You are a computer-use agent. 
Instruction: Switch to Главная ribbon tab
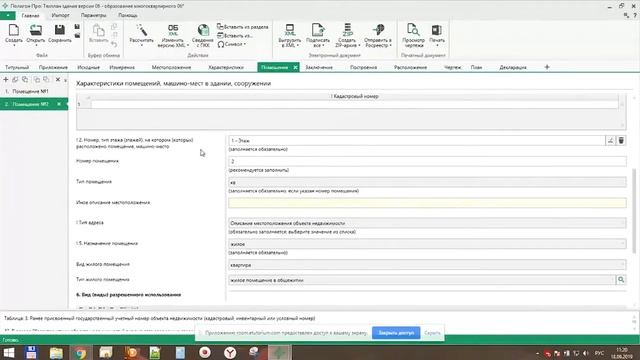pos(30,16)
